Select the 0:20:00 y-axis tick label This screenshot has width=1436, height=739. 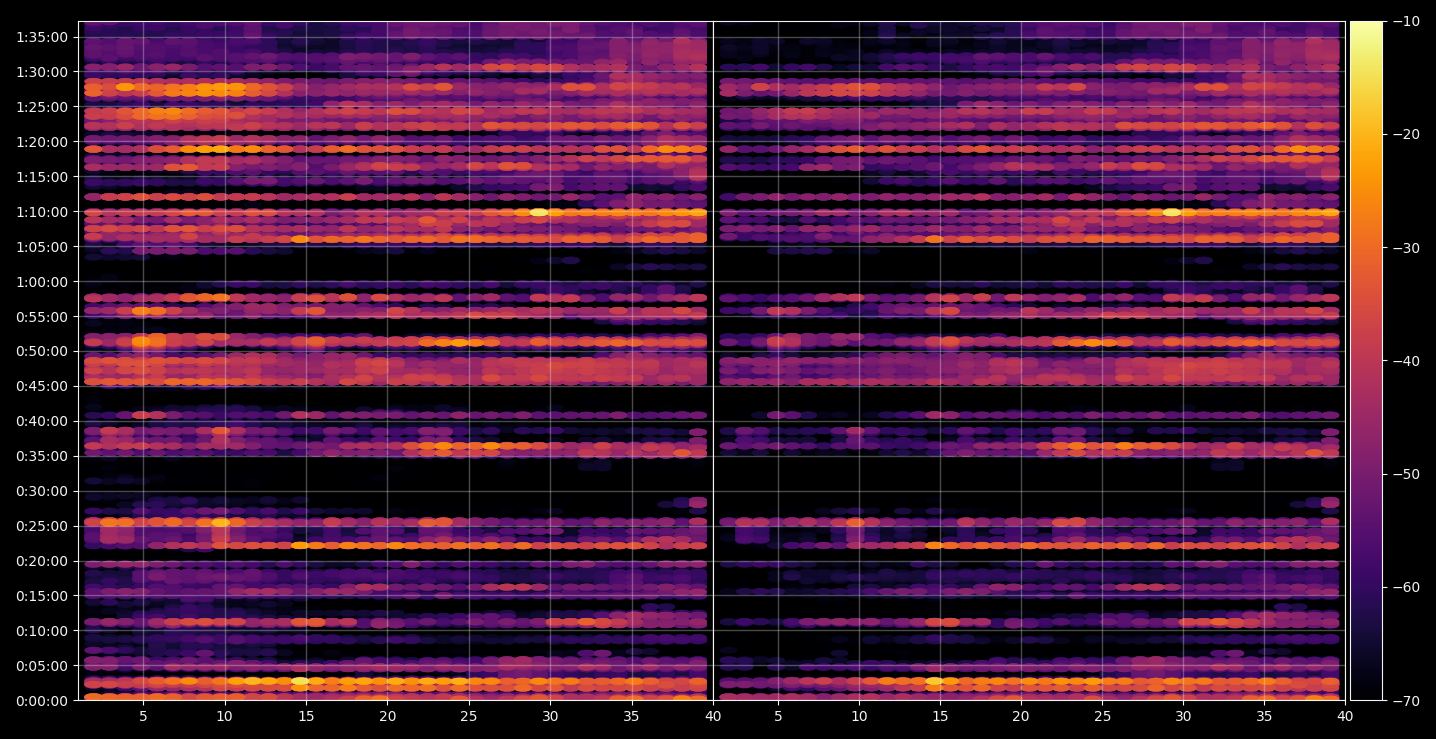point(42,561)
